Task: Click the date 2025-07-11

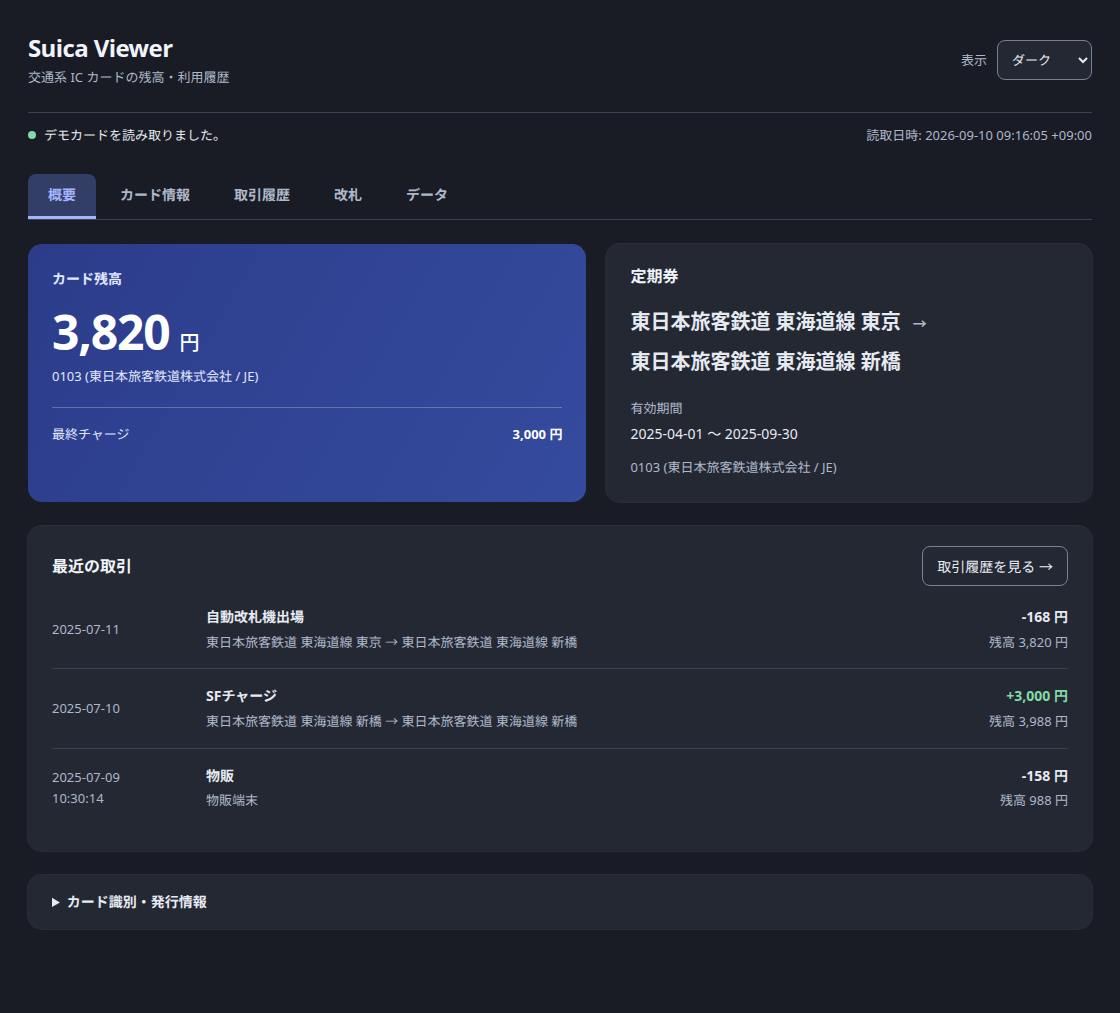Action: pos(86,629)
